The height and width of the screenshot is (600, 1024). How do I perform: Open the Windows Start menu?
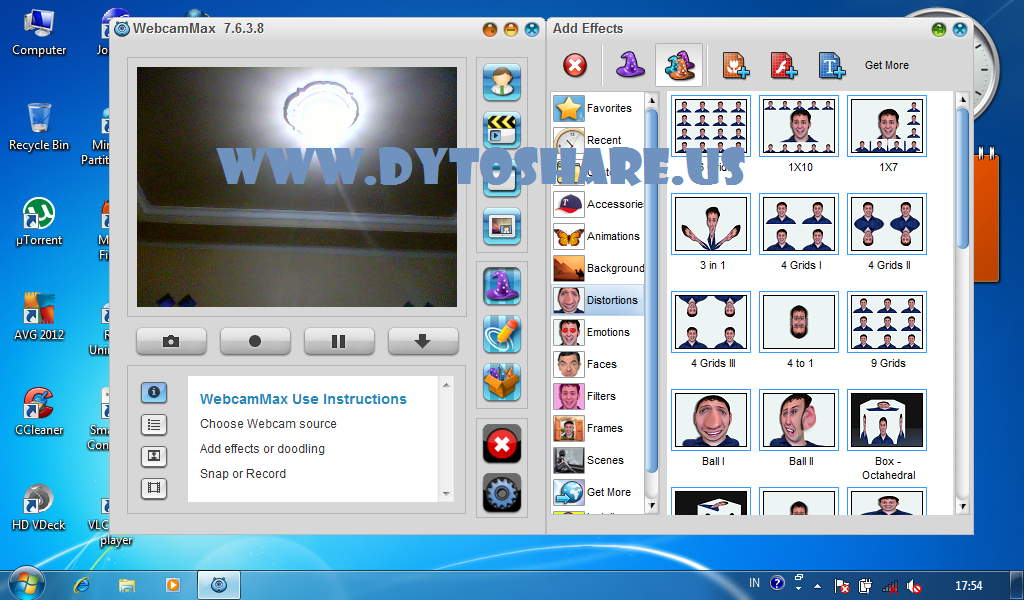(26, 583)
